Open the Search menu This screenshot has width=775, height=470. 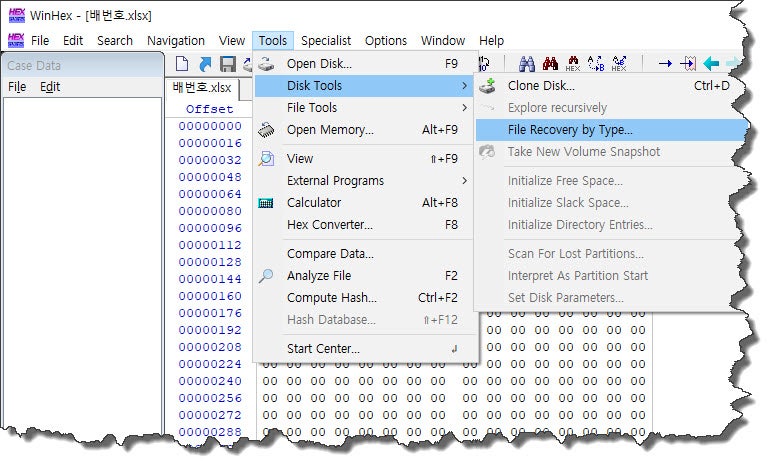tap(115, 41)
